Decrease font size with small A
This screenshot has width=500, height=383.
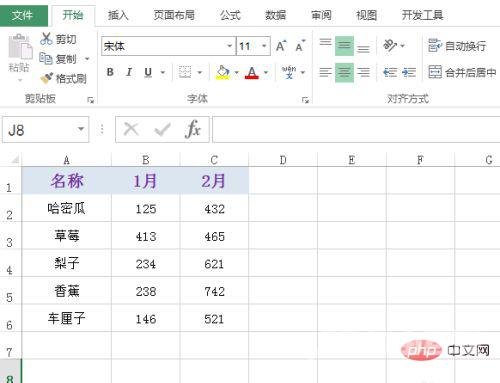point(300,46)
